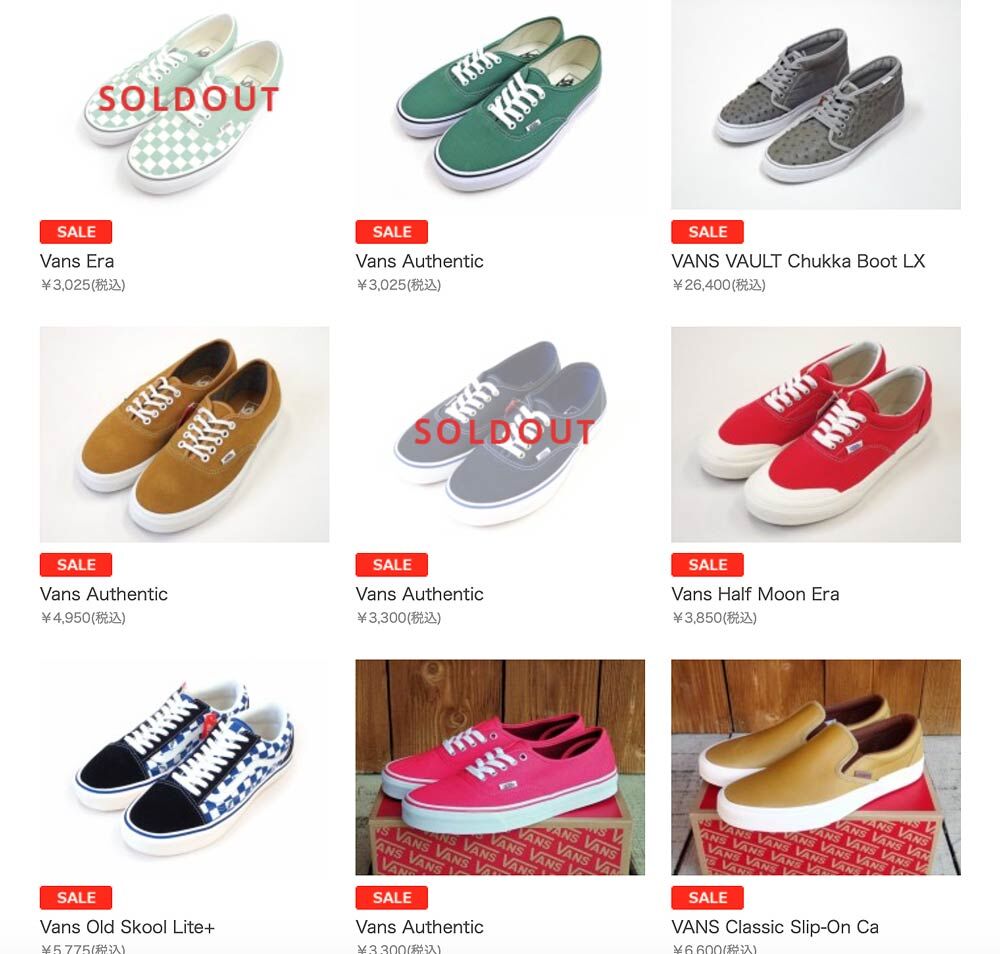The height and width of the screenshot is (954, 1000).
Task: Click the SALE badge above Old Skool Lite+
Action: coord(76,897)
